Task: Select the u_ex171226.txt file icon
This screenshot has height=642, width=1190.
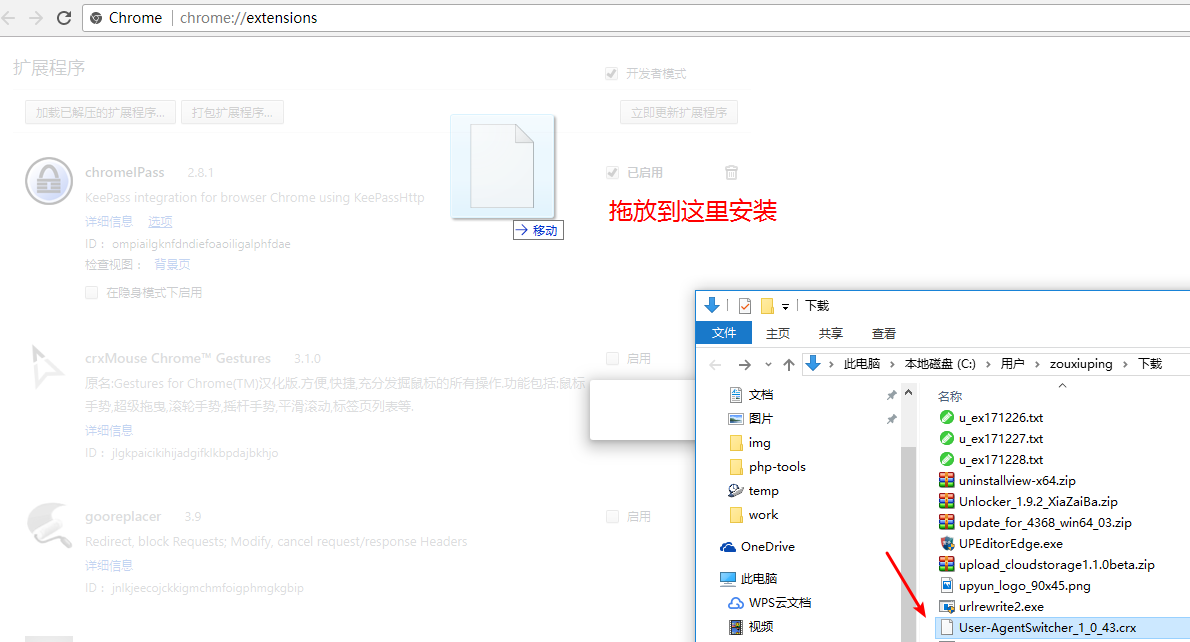Action: pos(946,417)
